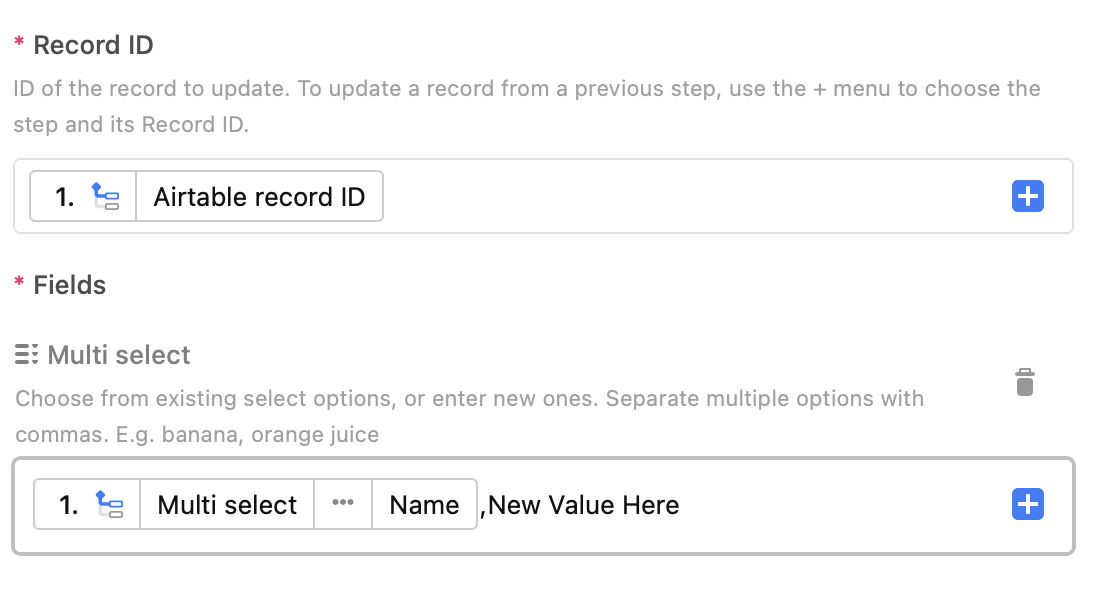The width and height of the screenshot is (1096, 592).
Task: Click the step icon in Multi select pill
Action: click(x=110, y=505)
